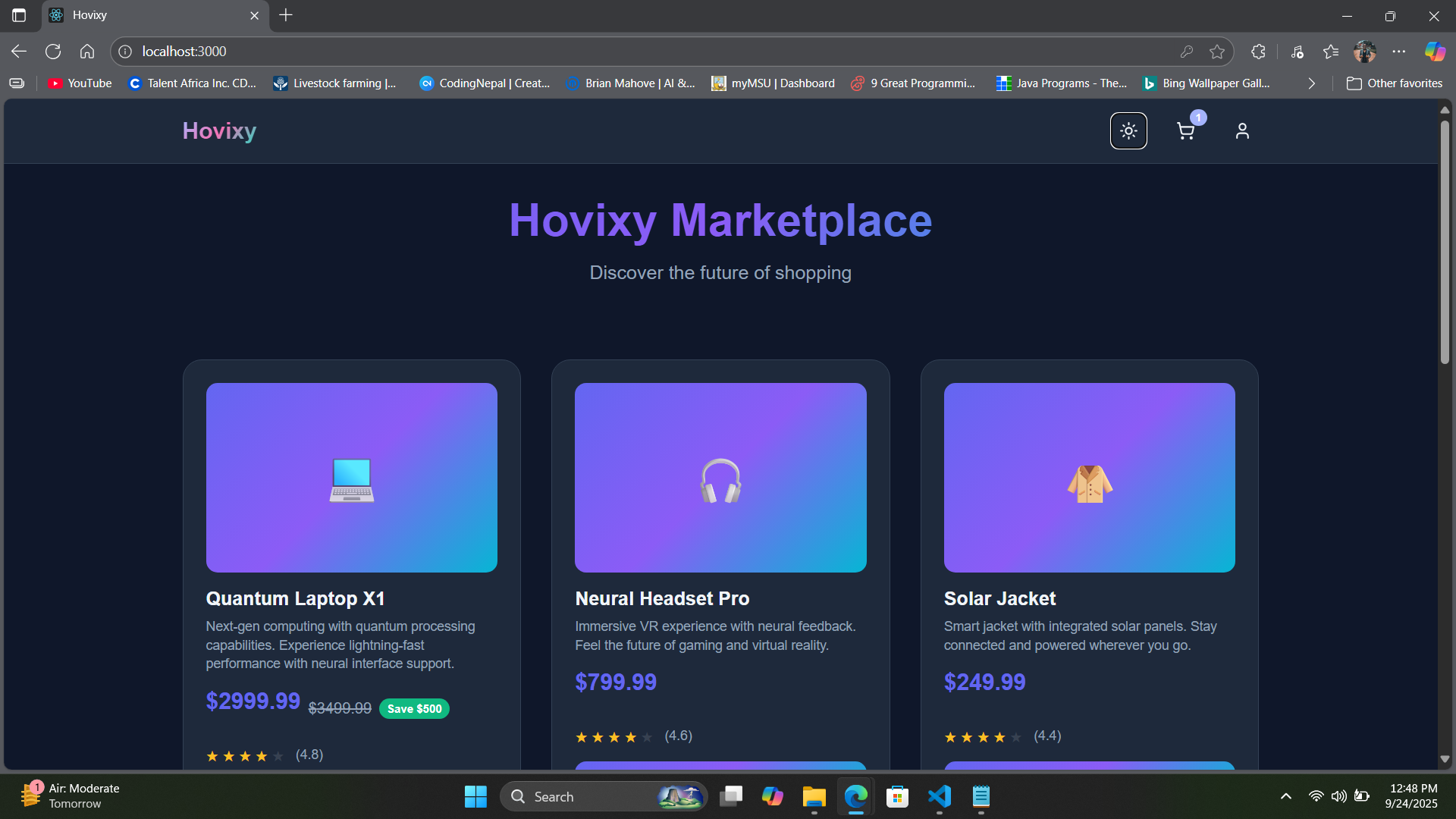Open Java Programs bookmark
The image size is (1456, 819).
[x=1062, y=83]
